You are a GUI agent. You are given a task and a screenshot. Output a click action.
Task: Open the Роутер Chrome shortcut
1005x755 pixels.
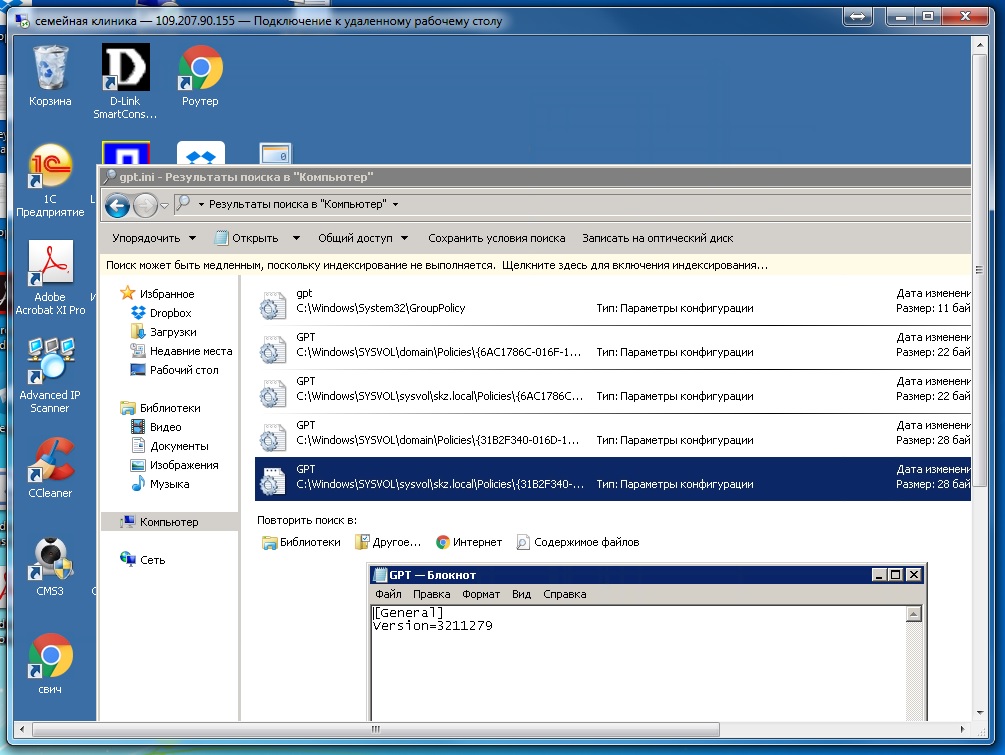pos(200,75)
